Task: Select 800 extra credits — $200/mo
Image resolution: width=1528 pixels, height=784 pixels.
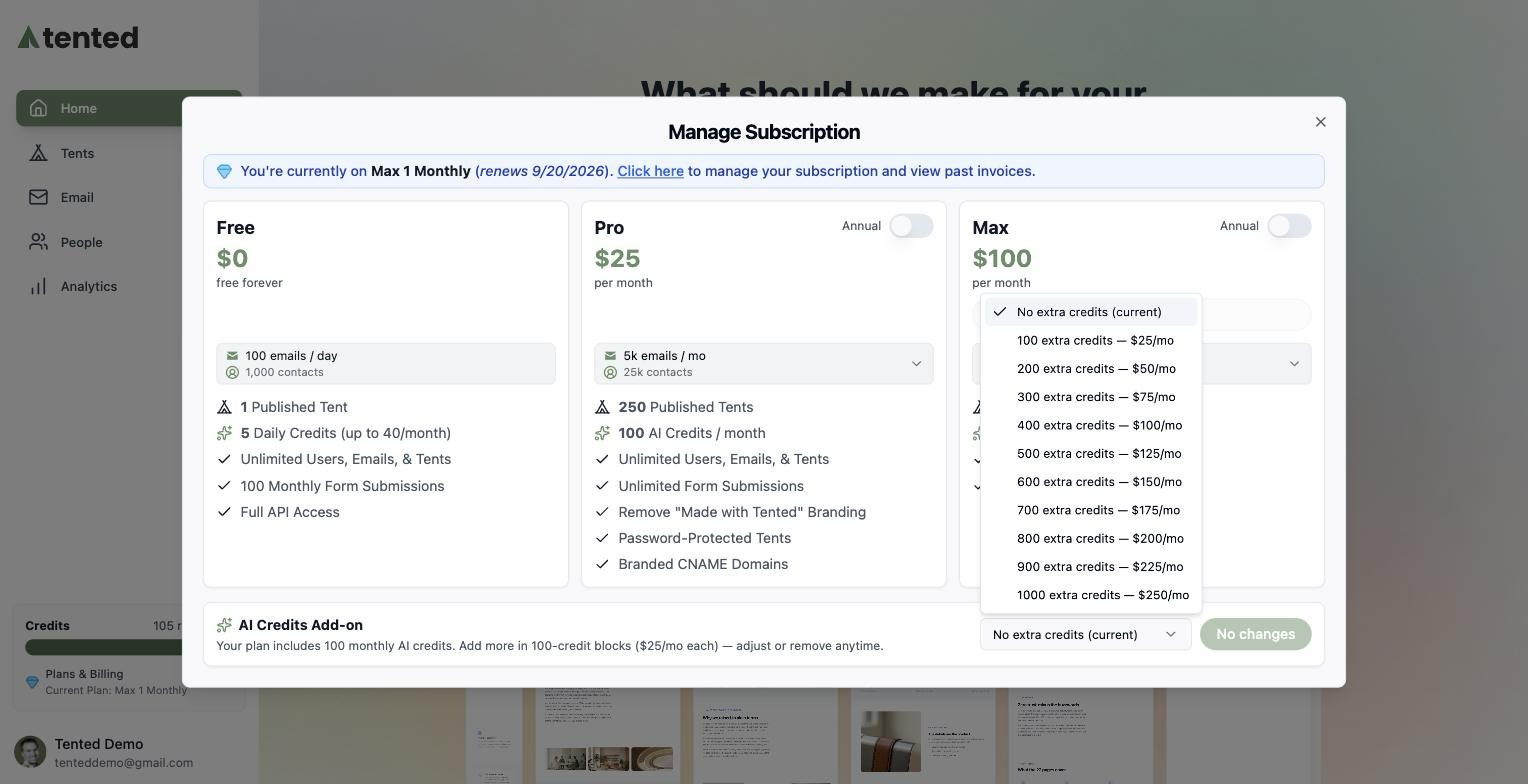Action: click(x=1091, y=539)
